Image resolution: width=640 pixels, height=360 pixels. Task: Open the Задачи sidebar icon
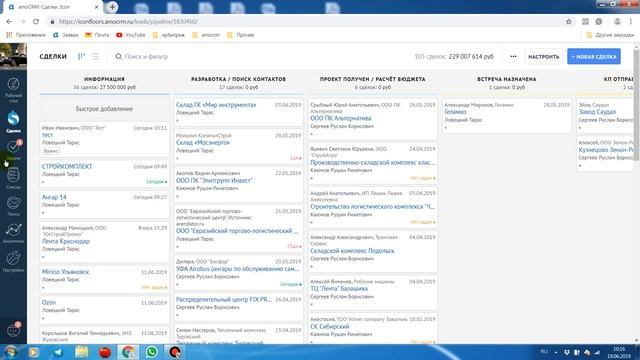click(13, 149)
